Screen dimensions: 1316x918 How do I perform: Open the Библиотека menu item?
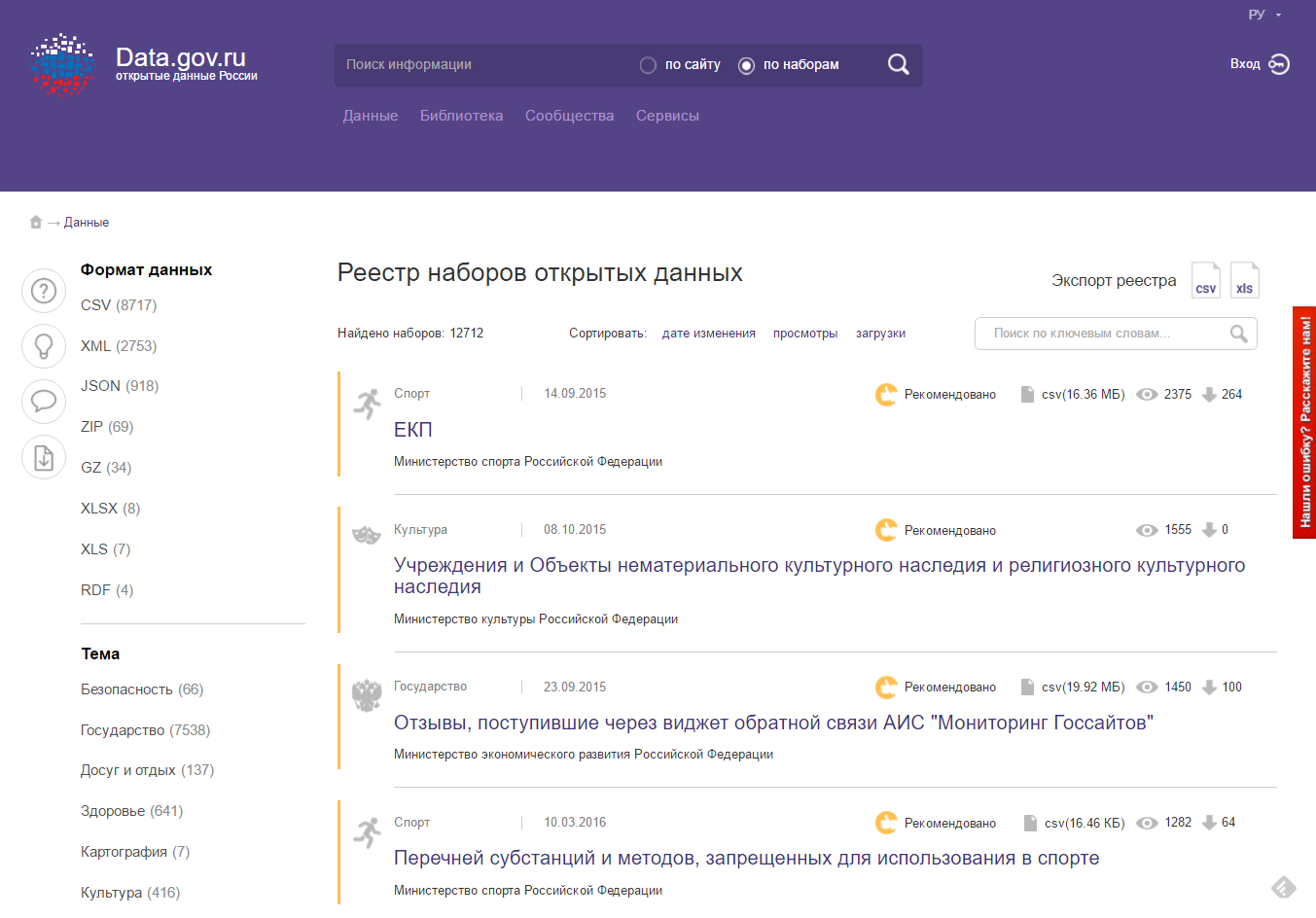(x=461, y=116)
